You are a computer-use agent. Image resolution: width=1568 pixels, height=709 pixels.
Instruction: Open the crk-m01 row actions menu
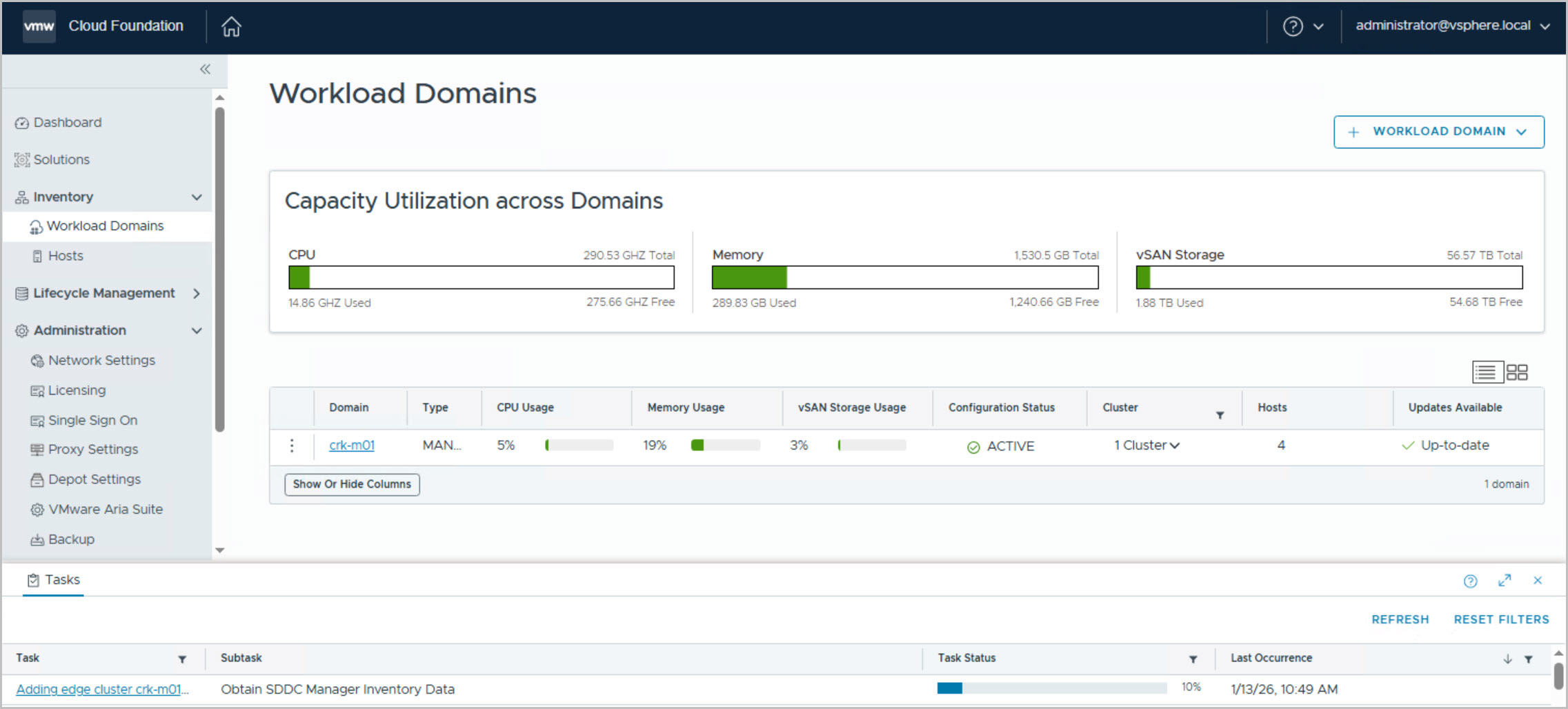pyautogui.click(x=292, y=446)
